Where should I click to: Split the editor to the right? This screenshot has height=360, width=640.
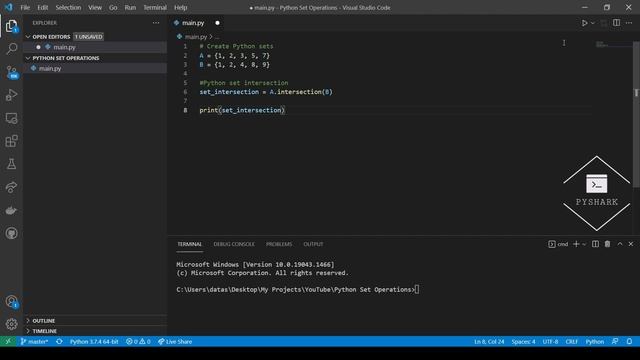(x=616, y=23)
